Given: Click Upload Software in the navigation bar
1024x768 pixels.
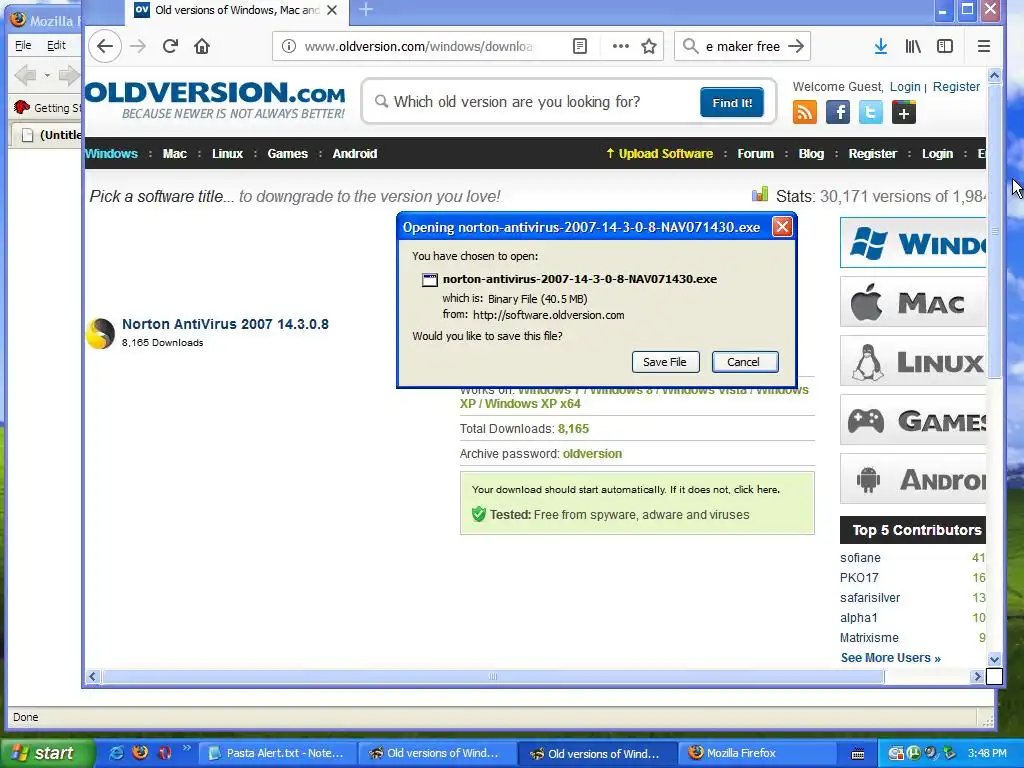Looking at the screenshot, I should coord(660,153).
